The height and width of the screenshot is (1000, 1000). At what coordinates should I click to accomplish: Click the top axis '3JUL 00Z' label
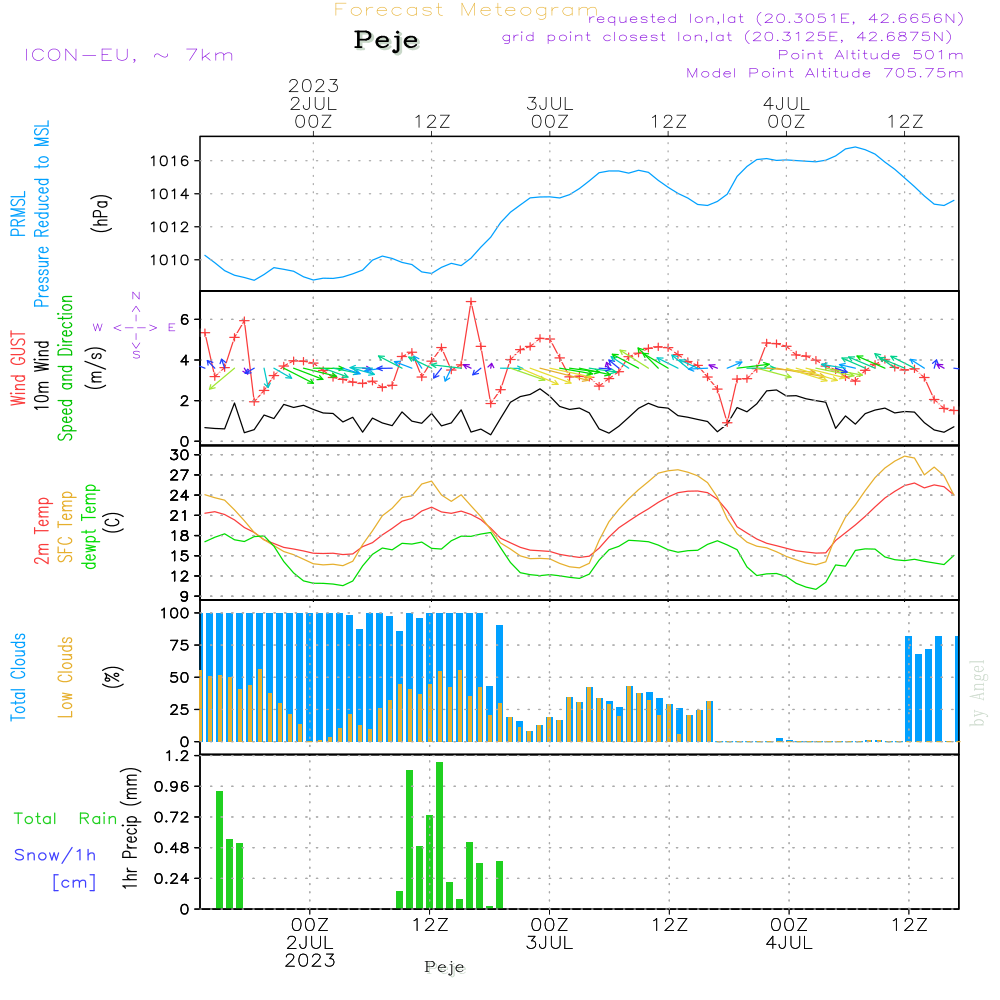550,112
